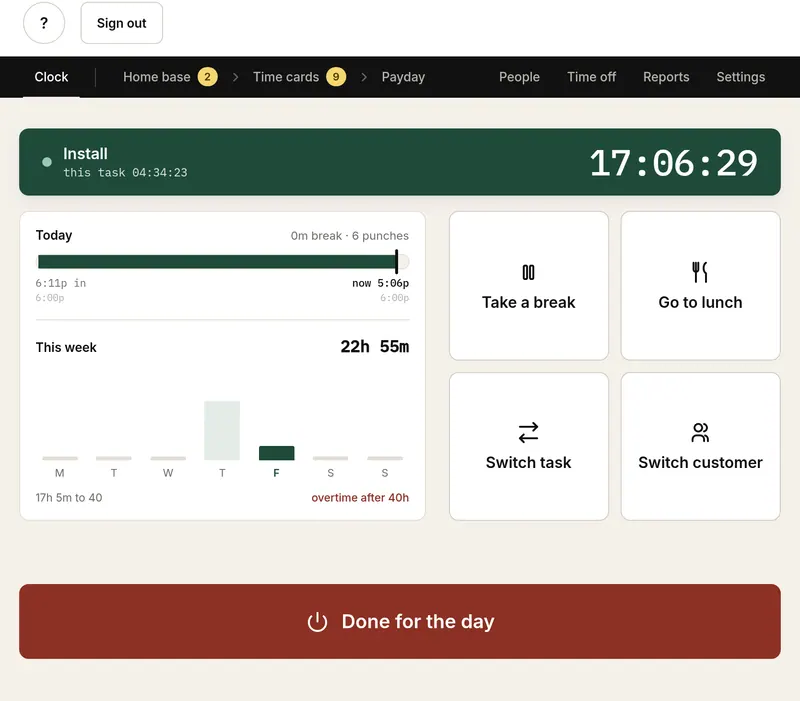Go to the Payday section
The height and width of the screenshot is (701, 800).
(x=403, y=77)
